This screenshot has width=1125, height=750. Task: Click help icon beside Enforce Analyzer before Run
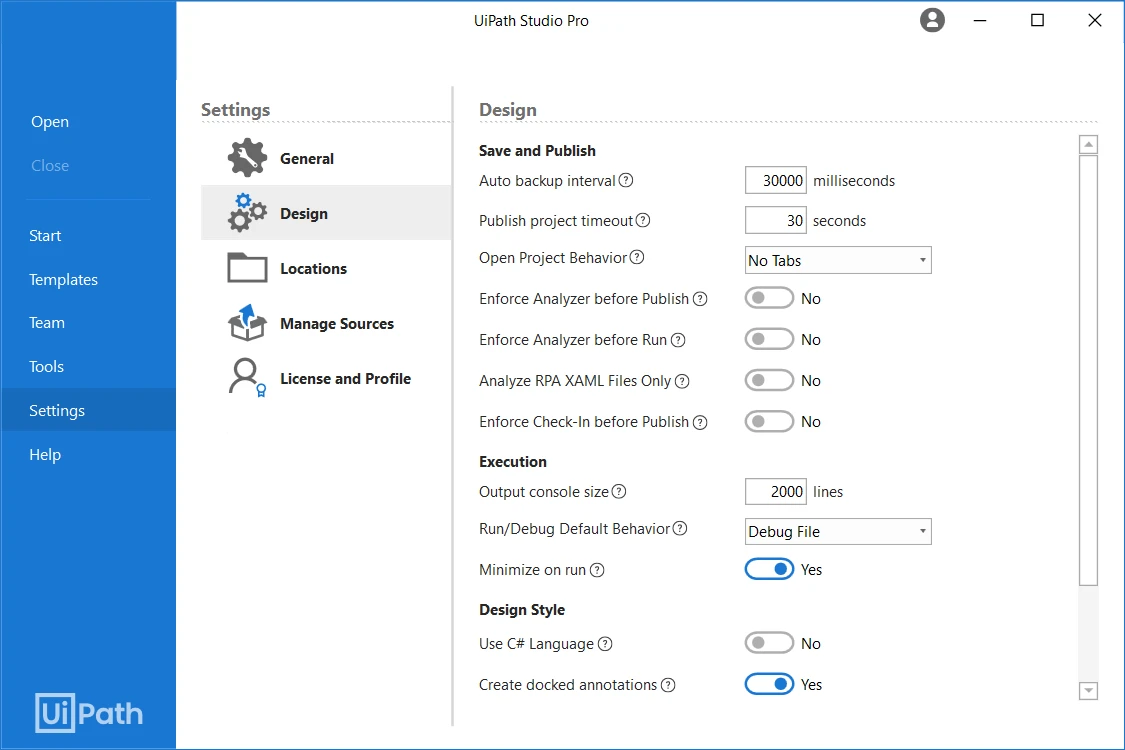pyautogui.click(x=678, y=339)
